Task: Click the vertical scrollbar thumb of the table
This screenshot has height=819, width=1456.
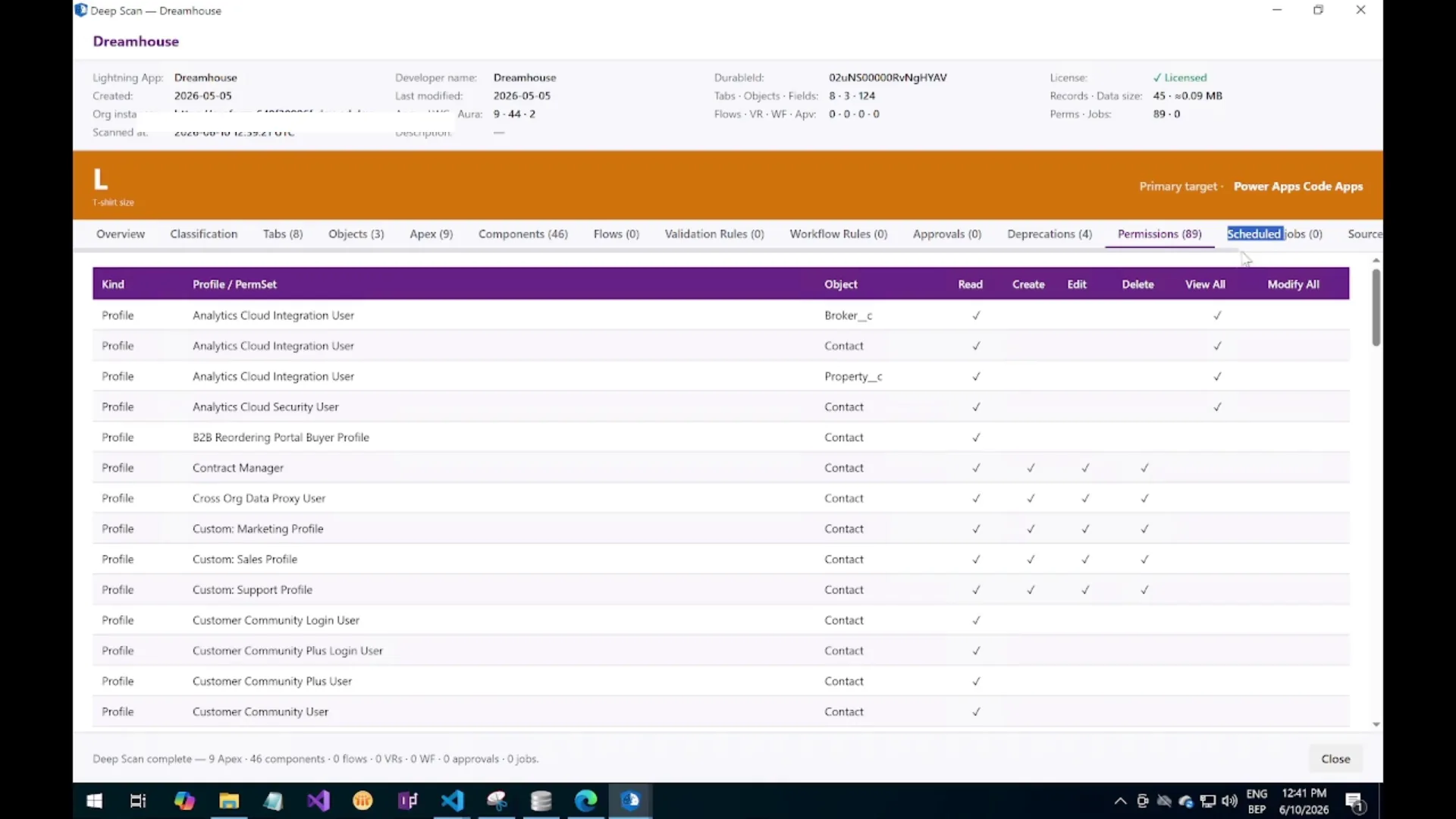Action: pos(1376,307)
